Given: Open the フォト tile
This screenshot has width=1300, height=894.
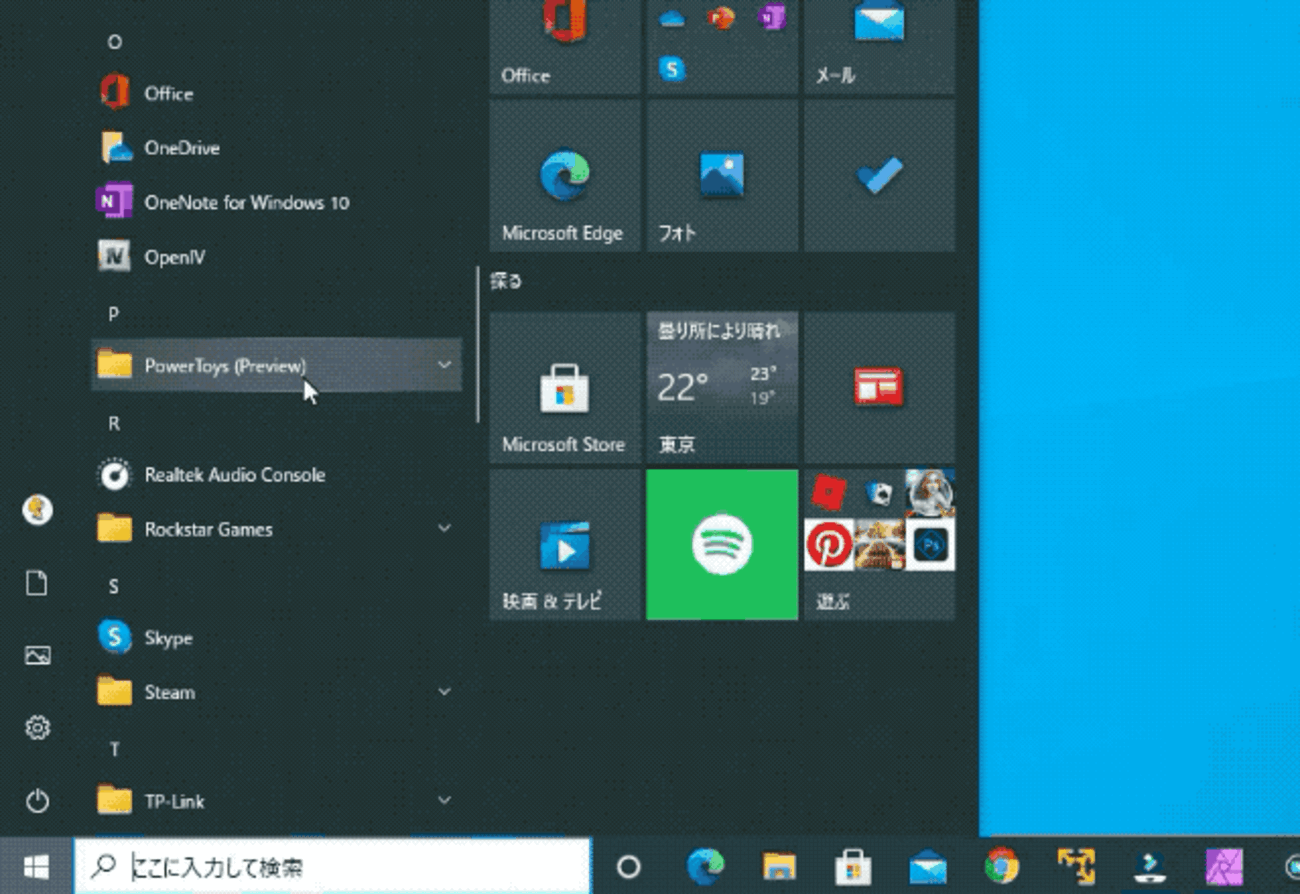Looking at the screenshot, I should point(722,176).
